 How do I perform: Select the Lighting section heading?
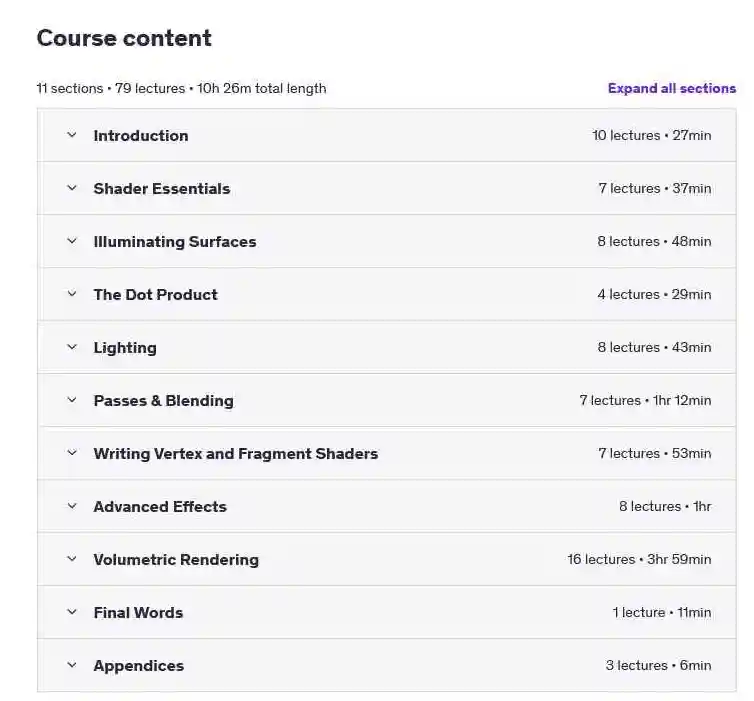(125, 348)
